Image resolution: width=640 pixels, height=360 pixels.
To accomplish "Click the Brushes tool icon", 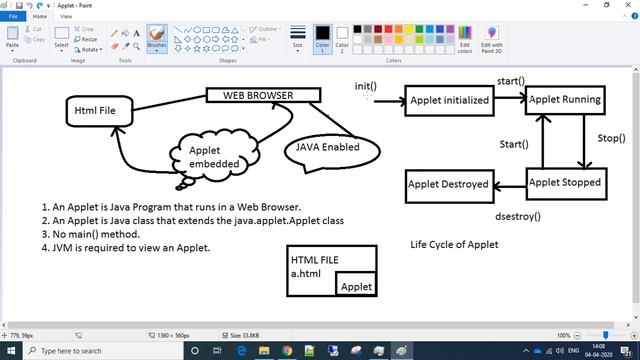I will [157, 34].
